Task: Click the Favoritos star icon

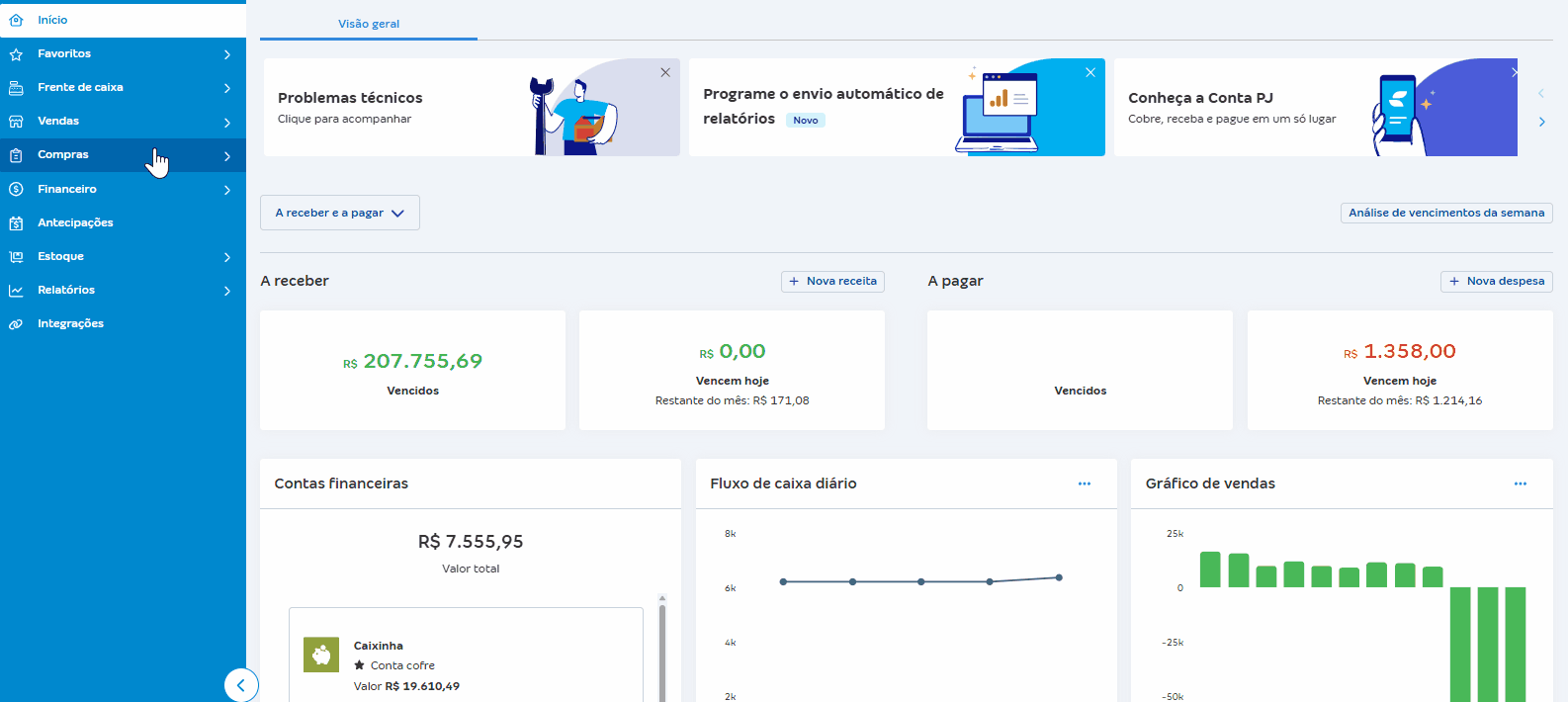Action: click(x=16, y=54)
